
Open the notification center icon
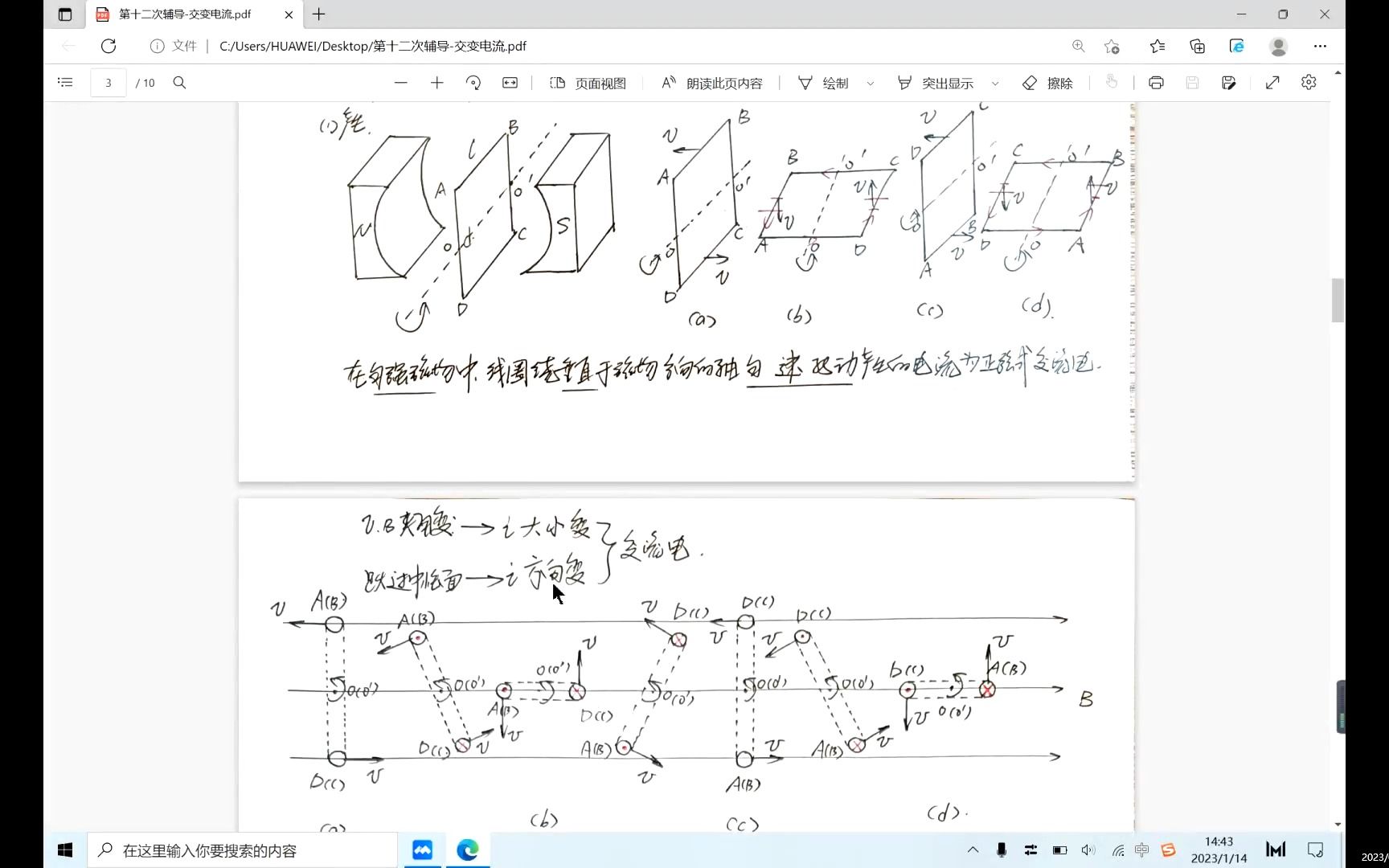tap(1316, 850)
